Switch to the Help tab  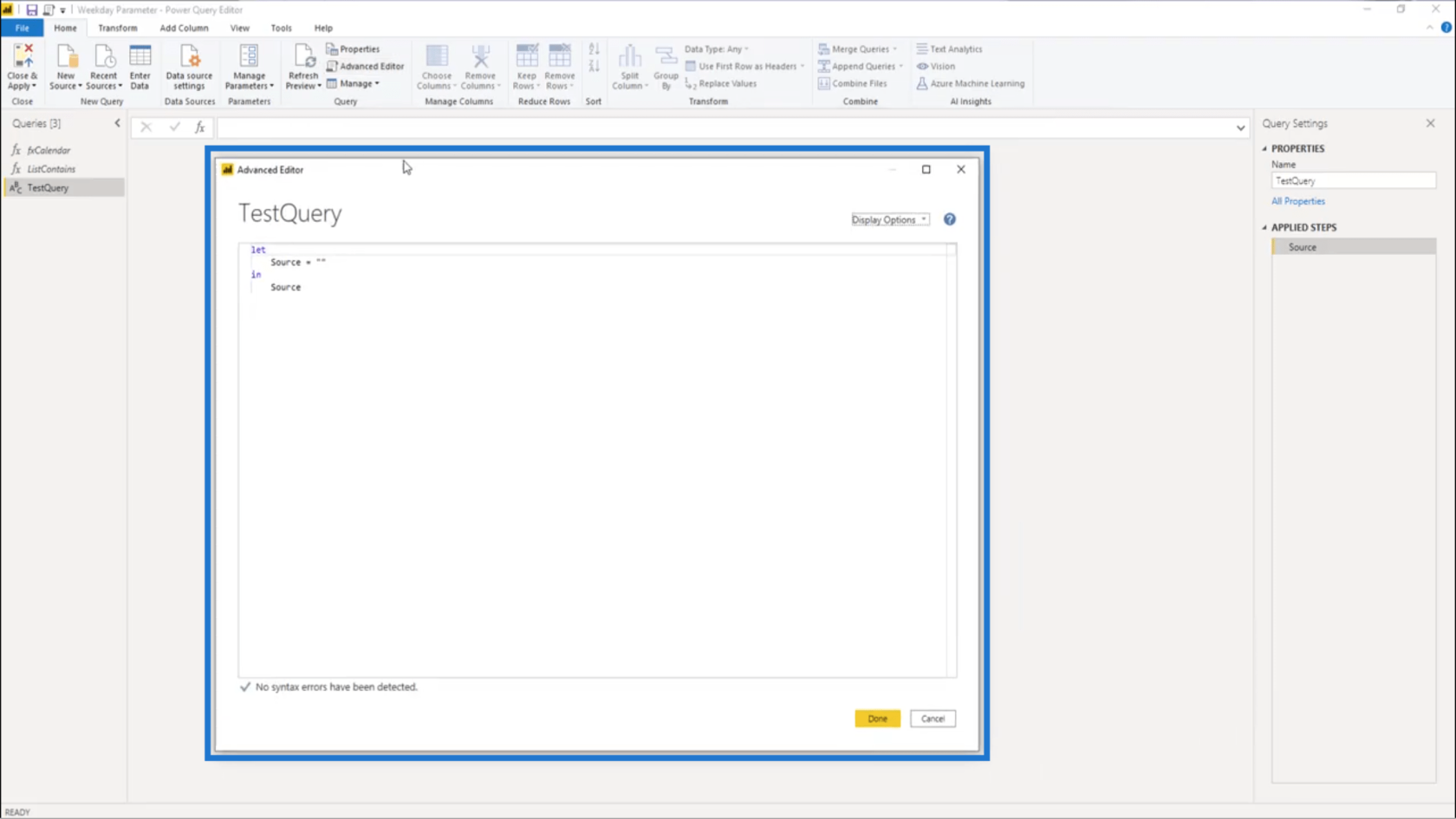(323, 28)
